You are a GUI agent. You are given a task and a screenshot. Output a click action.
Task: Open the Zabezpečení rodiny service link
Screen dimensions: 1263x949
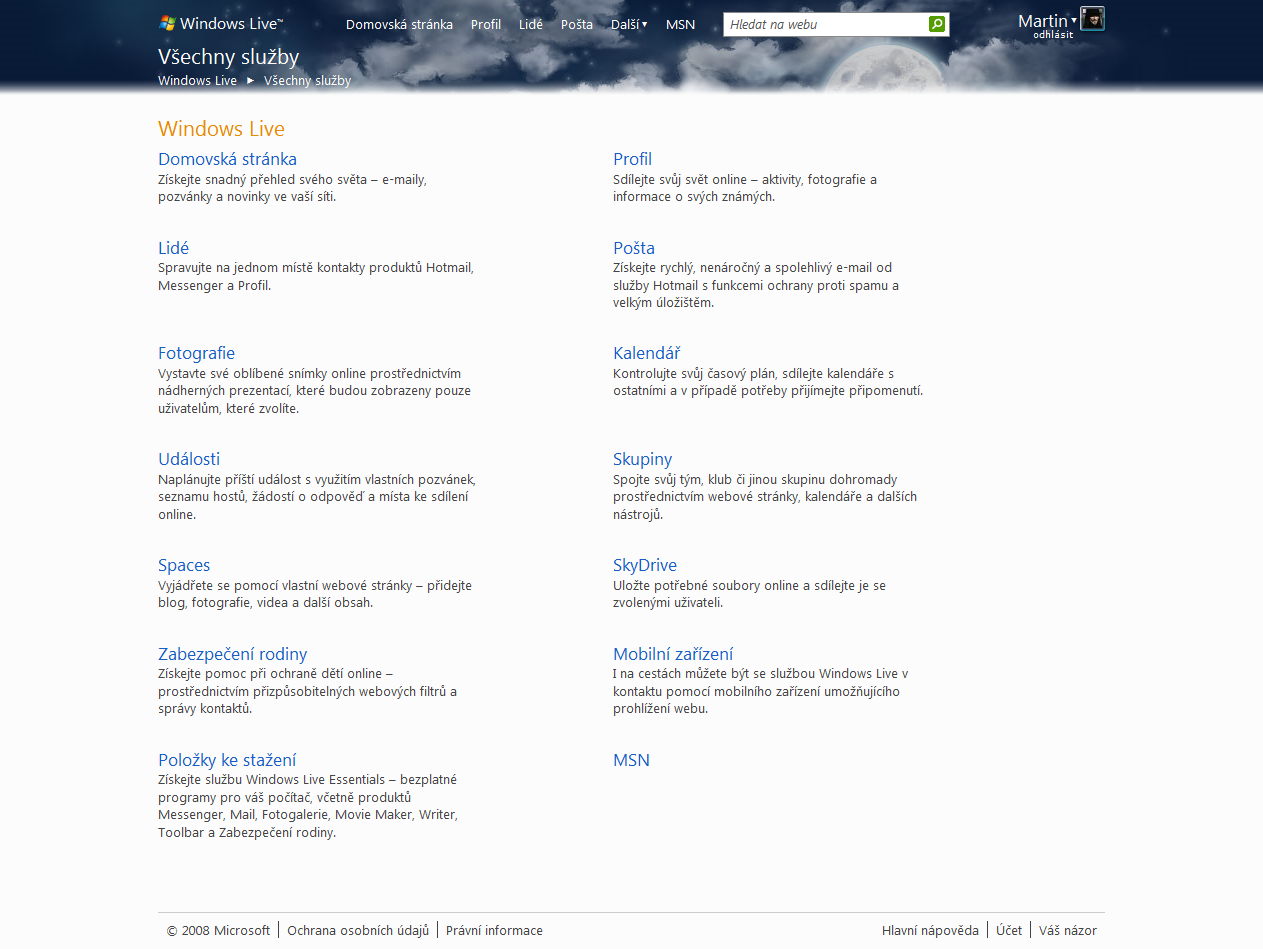(x=232, y=654)
